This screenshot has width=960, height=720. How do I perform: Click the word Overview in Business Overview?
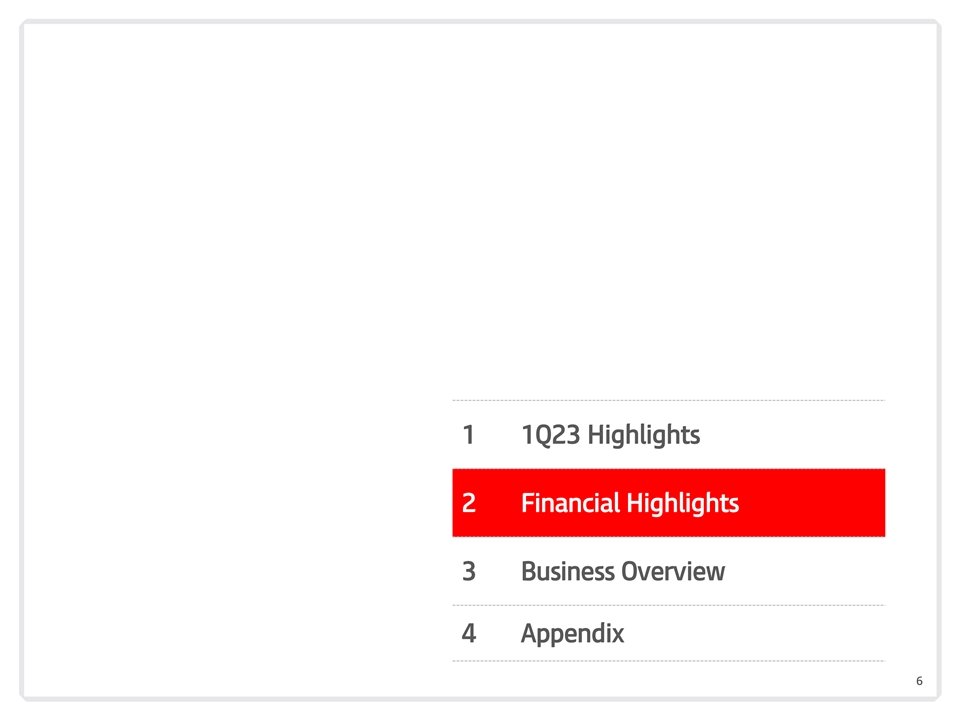[673, 571]
